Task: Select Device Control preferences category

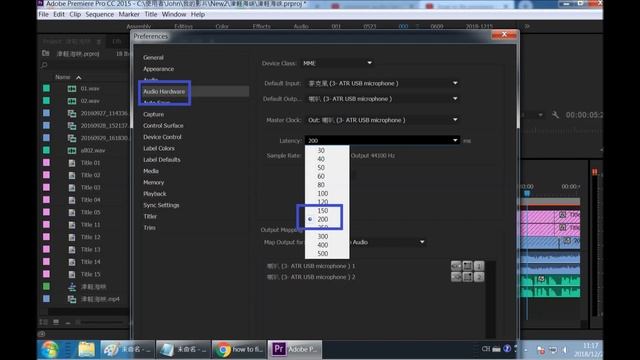Action: pyautogui.click(x=162, y=137)
